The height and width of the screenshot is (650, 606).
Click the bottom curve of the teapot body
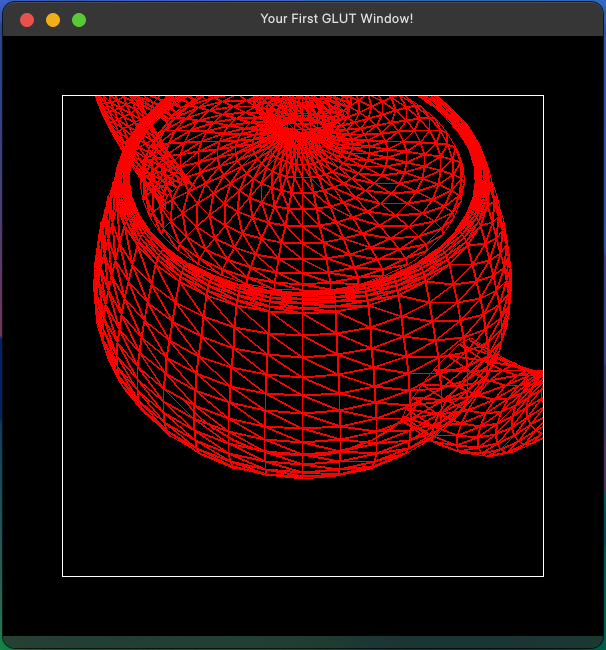pyautogui.click(x=300, y=472)
